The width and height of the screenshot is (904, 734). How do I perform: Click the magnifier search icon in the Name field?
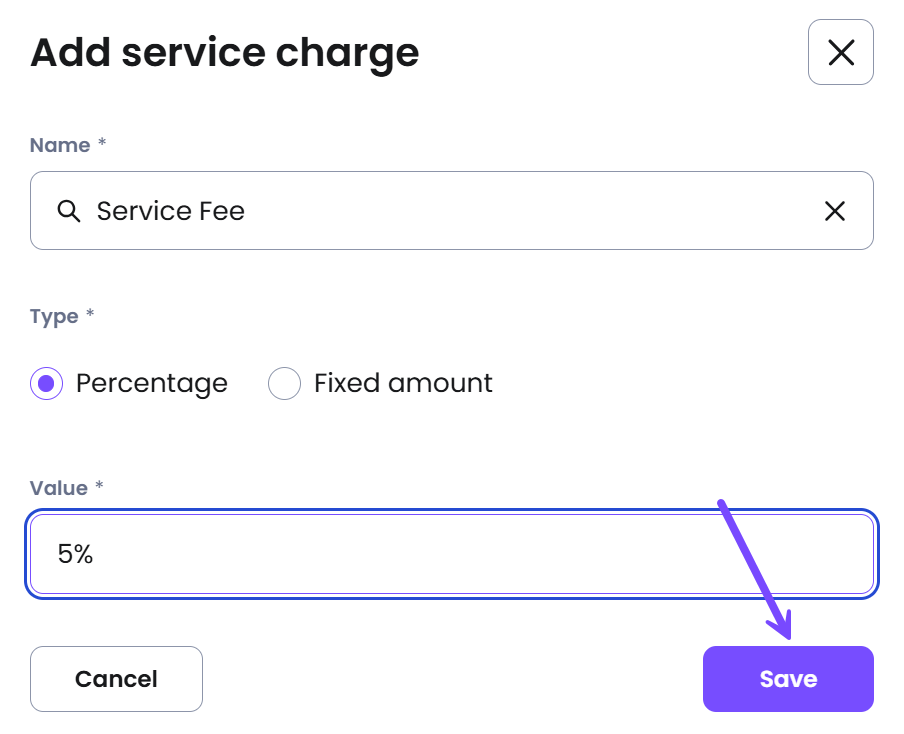click(69, 210)
